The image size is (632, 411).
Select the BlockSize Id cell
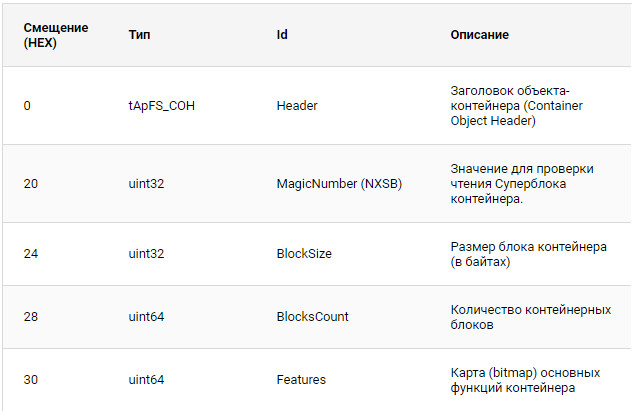[x=304, y=254]
